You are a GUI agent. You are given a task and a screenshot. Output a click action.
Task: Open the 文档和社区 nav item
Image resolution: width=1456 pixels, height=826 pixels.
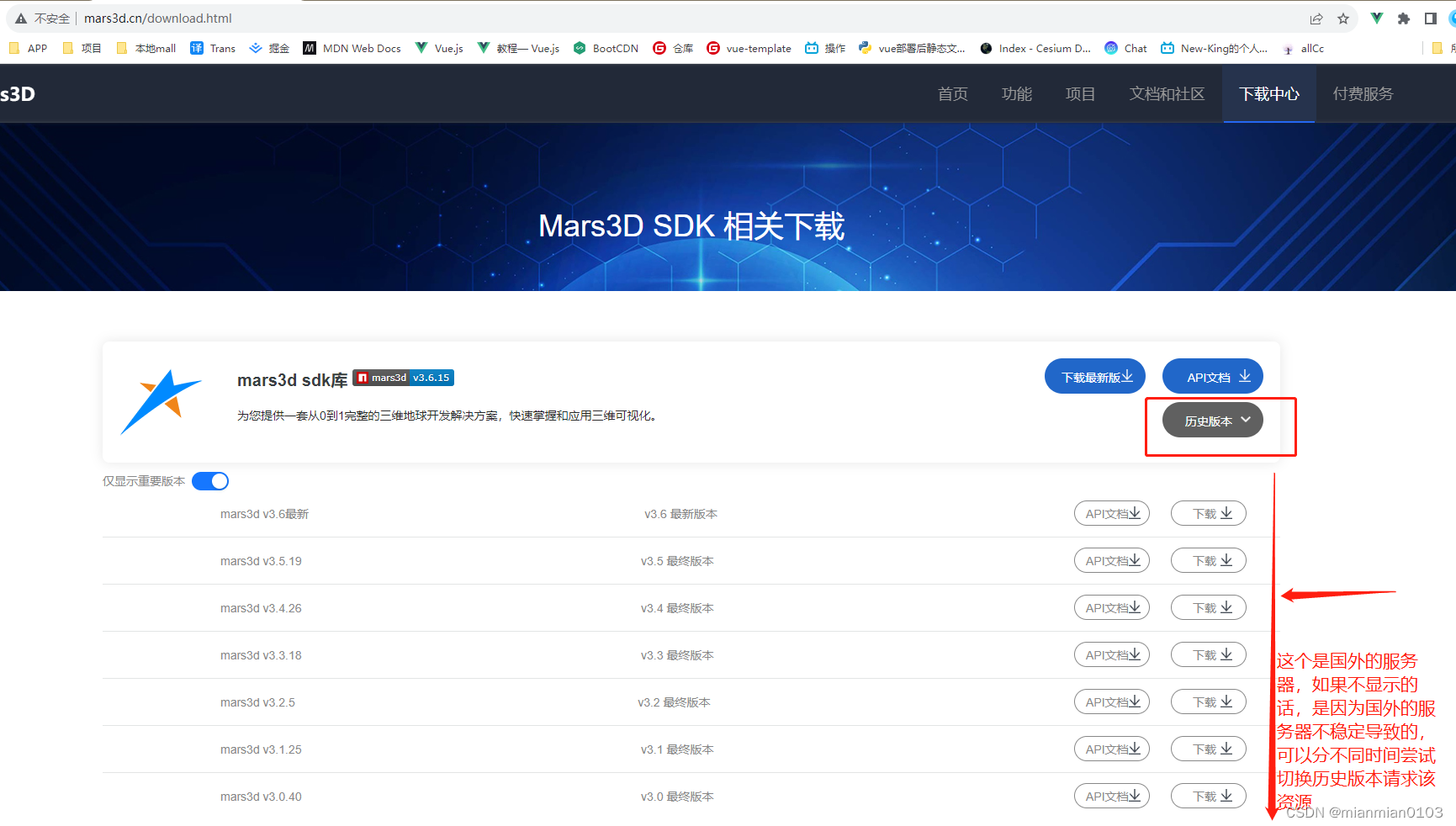click(x=1167, y=94)
